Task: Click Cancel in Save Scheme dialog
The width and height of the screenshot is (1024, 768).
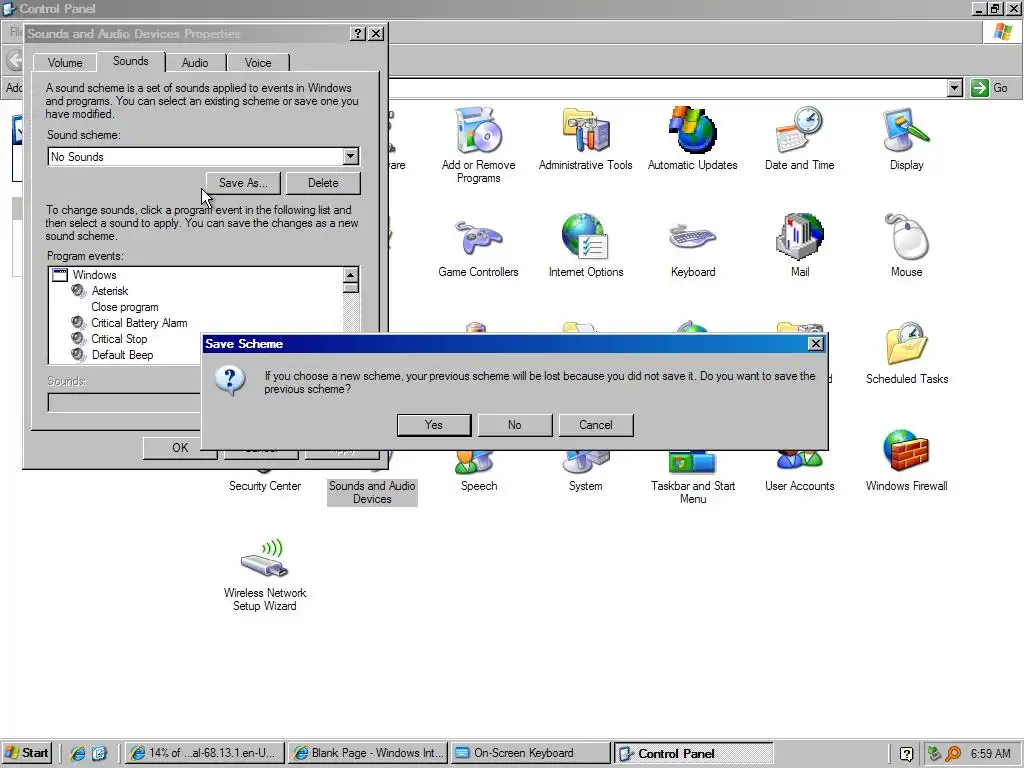Action: [596, 425]
